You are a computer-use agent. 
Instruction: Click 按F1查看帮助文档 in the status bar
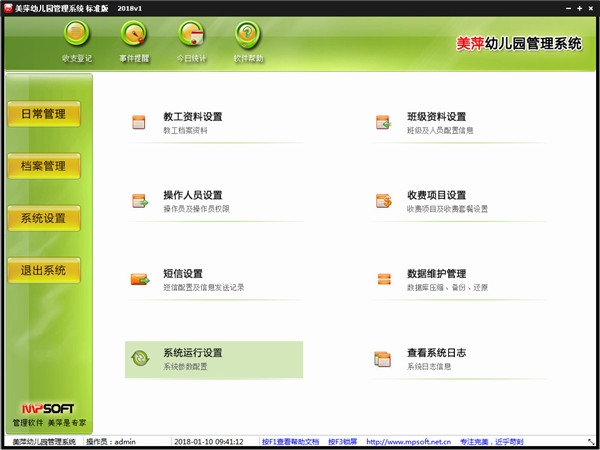point(290,441)
